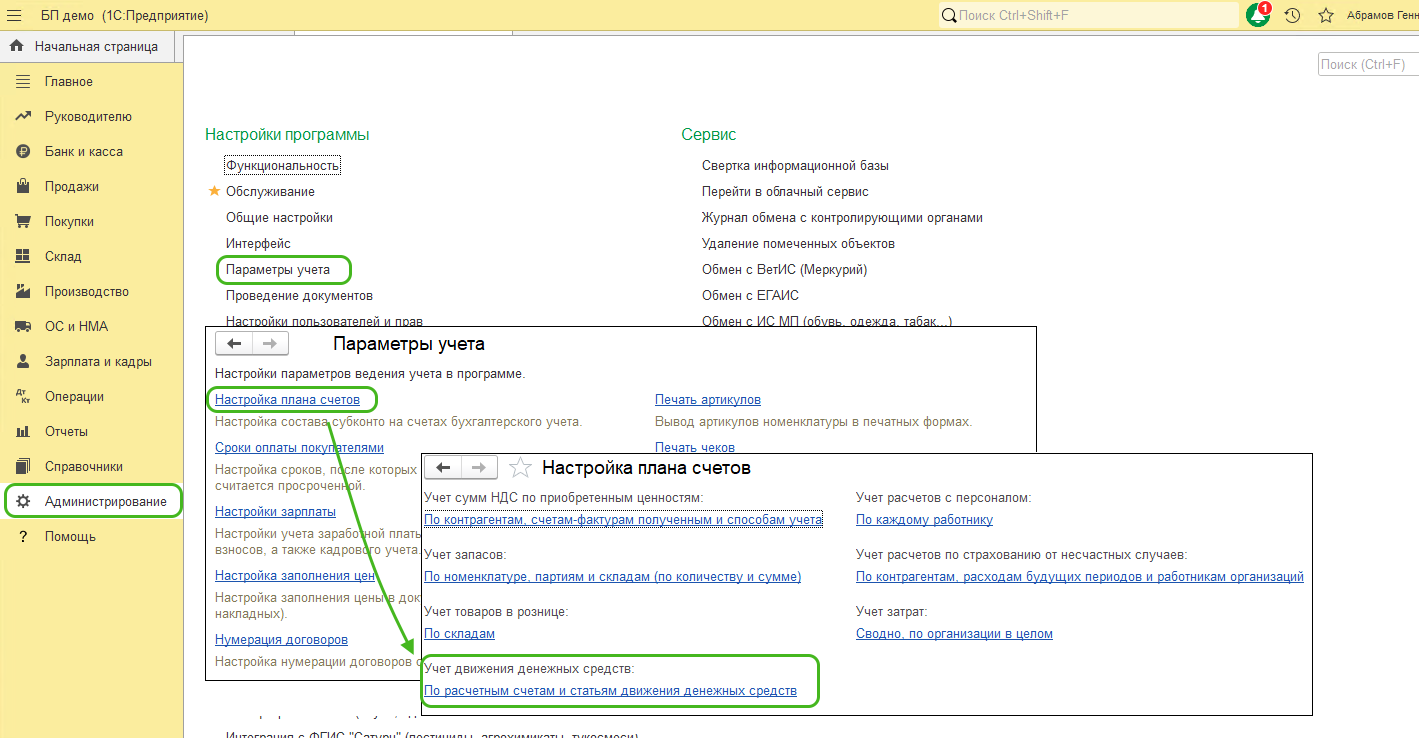Open the Зарплата и кадры section
This screenshot has width=1419, height=738.
click(x=98, y=361)
